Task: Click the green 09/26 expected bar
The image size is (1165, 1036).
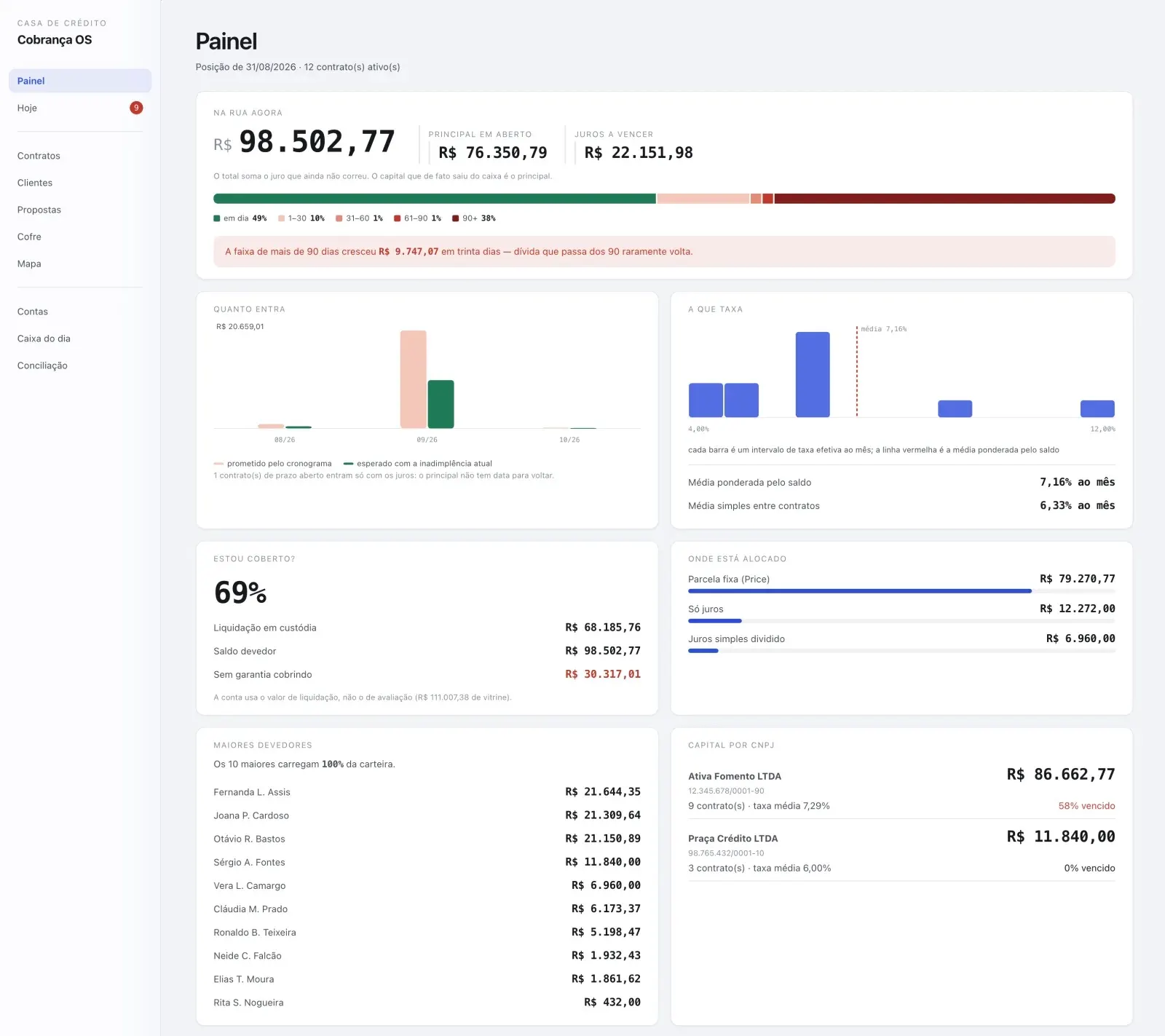Action: click(x=441, y=404)
